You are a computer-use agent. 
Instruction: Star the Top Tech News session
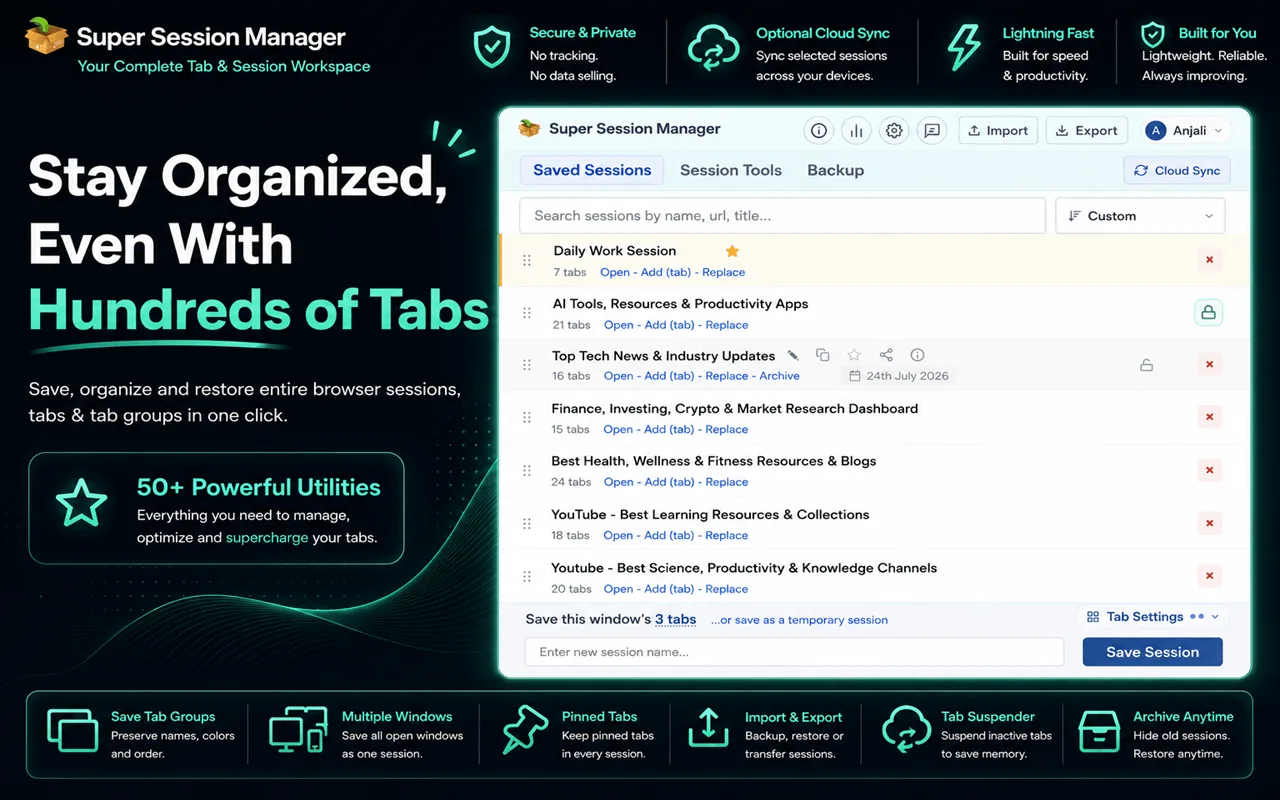tap(854, 355)
